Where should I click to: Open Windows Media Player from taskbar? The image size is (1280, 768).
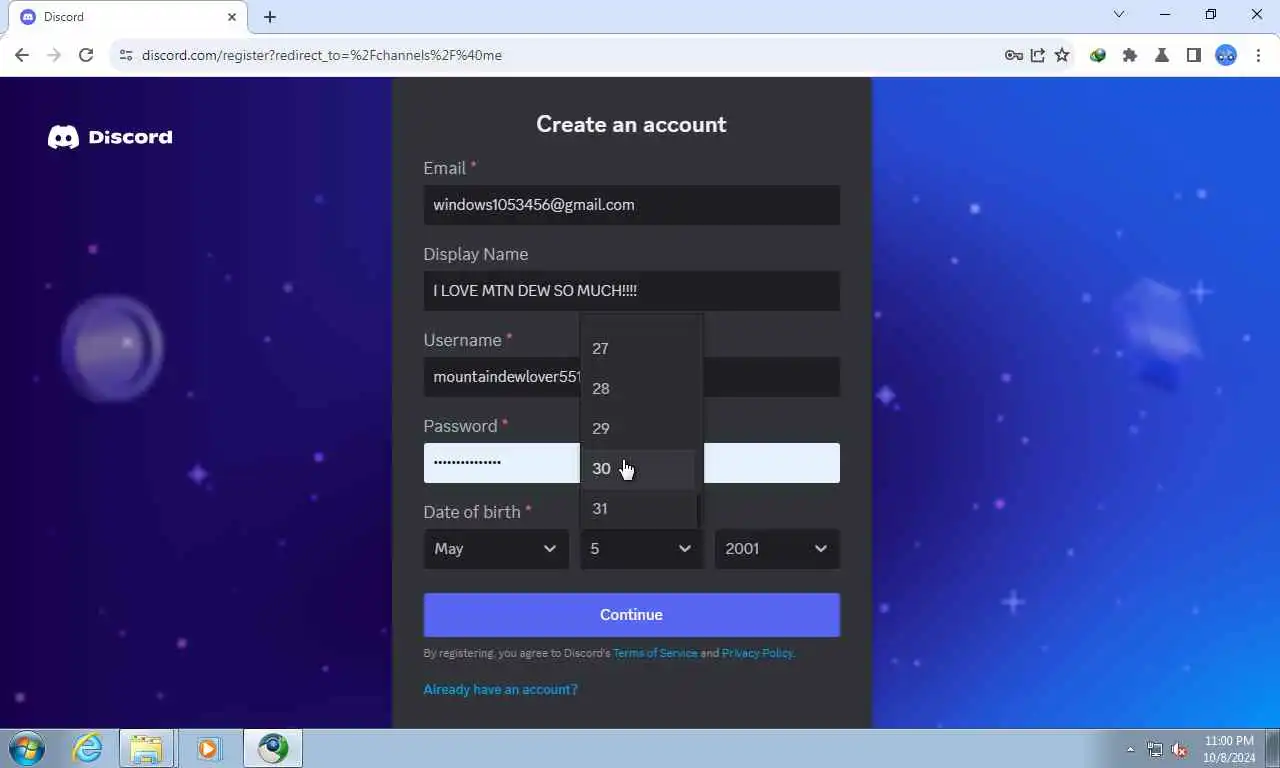tap(208, 748)
